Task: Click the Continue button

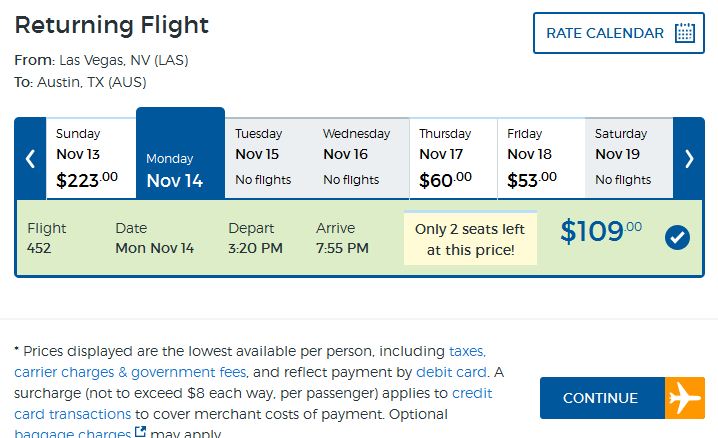Action: (622, 398)
